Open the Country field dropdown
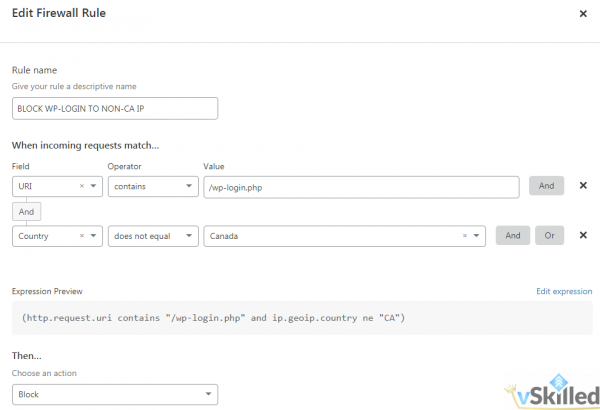Screen dimensions: 600x410 pos(93,236)
